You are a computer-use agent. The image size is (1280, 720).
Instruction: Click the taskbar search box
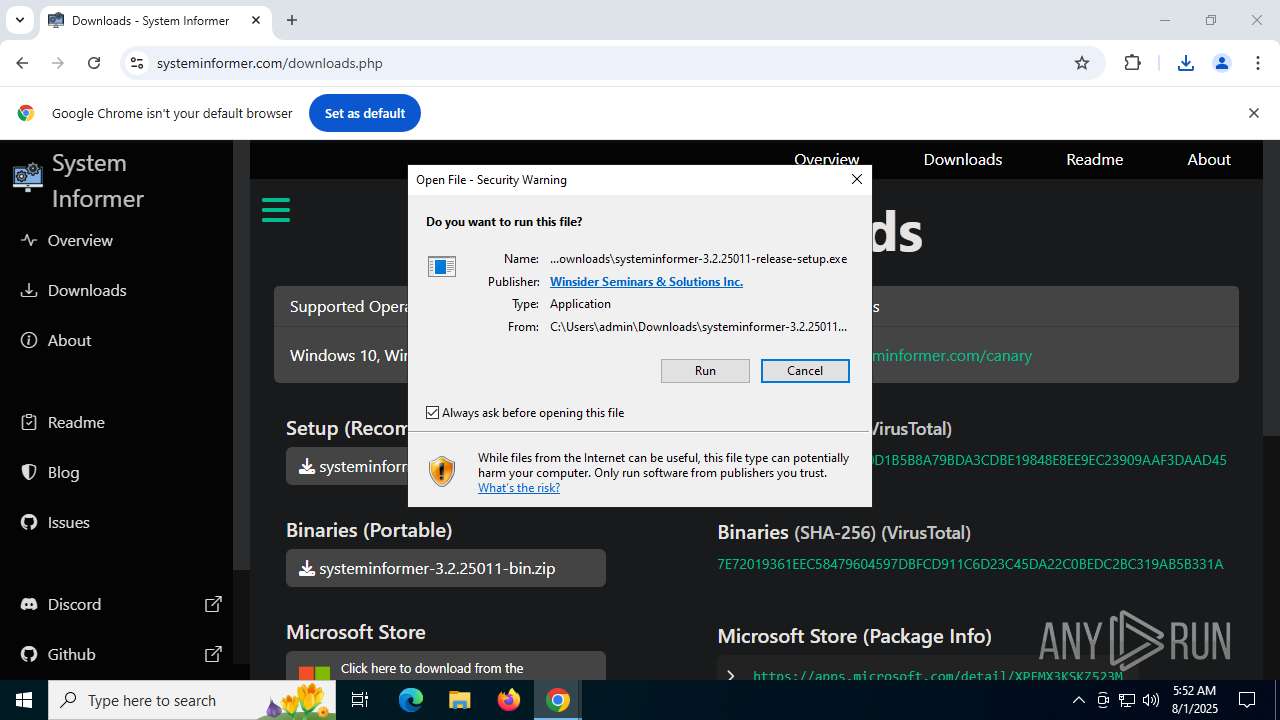[x=190, y=700]
